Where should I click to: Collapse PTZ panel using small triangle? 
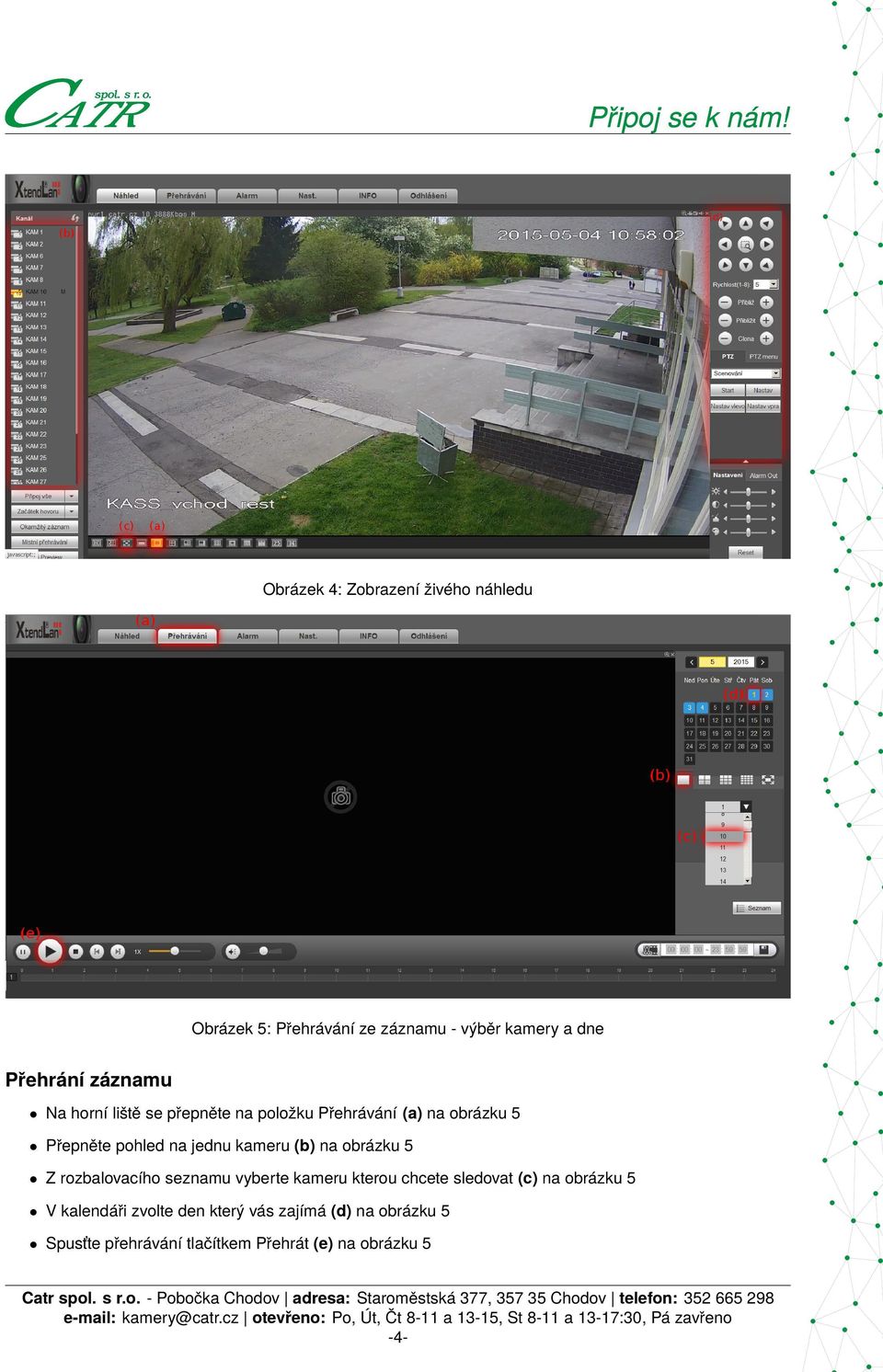pos(746,462)
